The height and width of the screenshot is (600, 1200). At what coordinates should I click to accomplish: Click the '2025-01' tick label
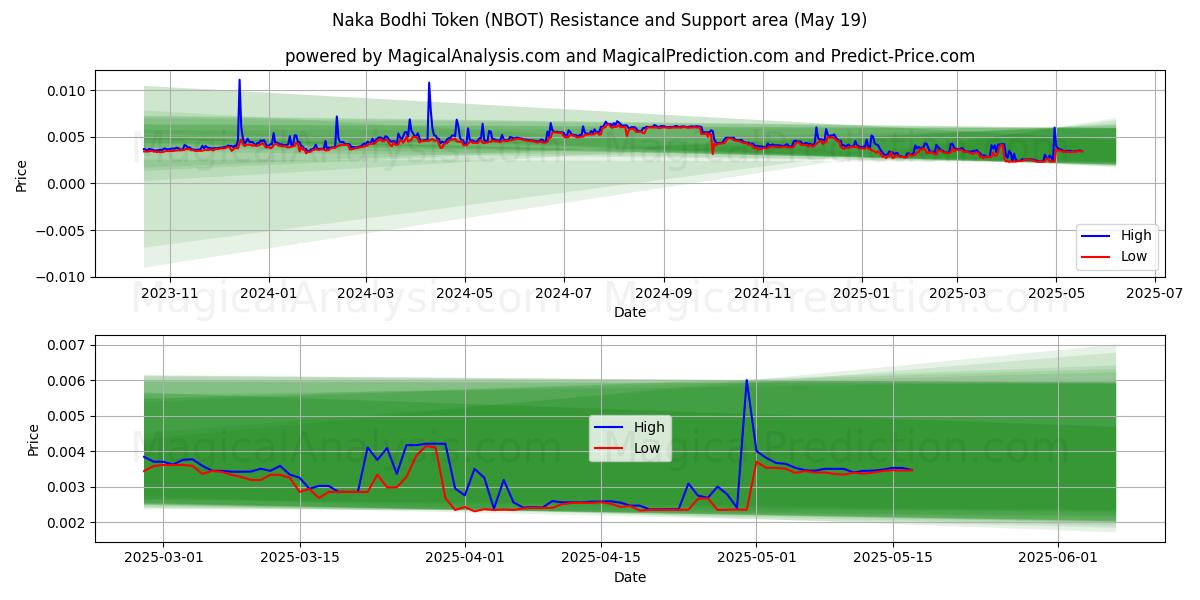[862, 293]
